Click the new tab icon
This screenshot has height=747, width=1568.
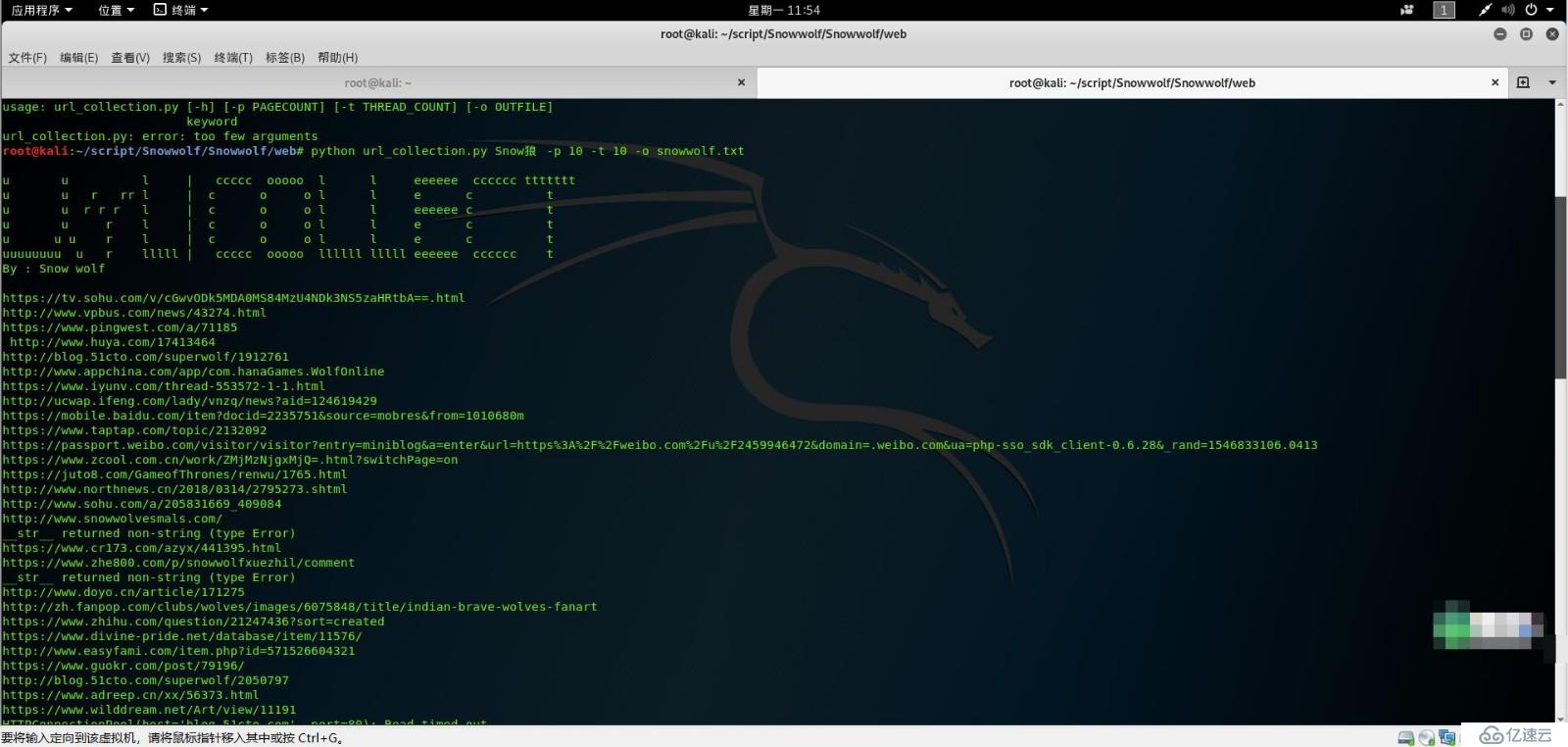click(x=1523, y=82)
